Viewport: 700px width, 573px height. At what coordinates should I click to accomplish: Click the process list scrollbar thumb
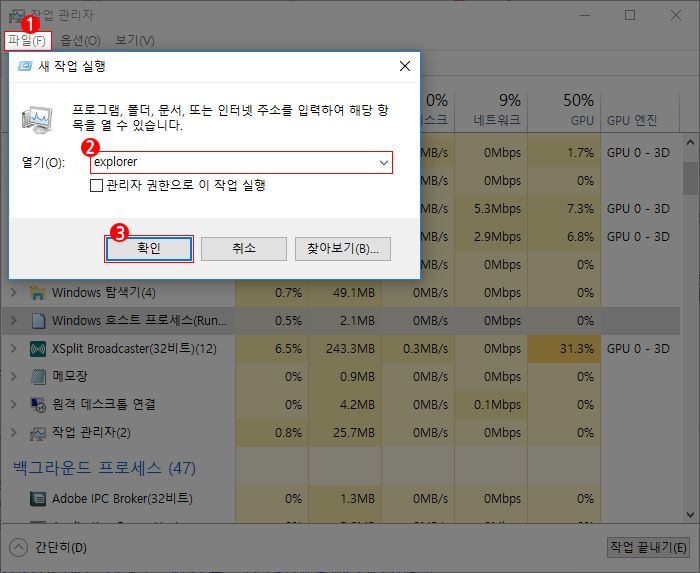[x=690, y=178]
